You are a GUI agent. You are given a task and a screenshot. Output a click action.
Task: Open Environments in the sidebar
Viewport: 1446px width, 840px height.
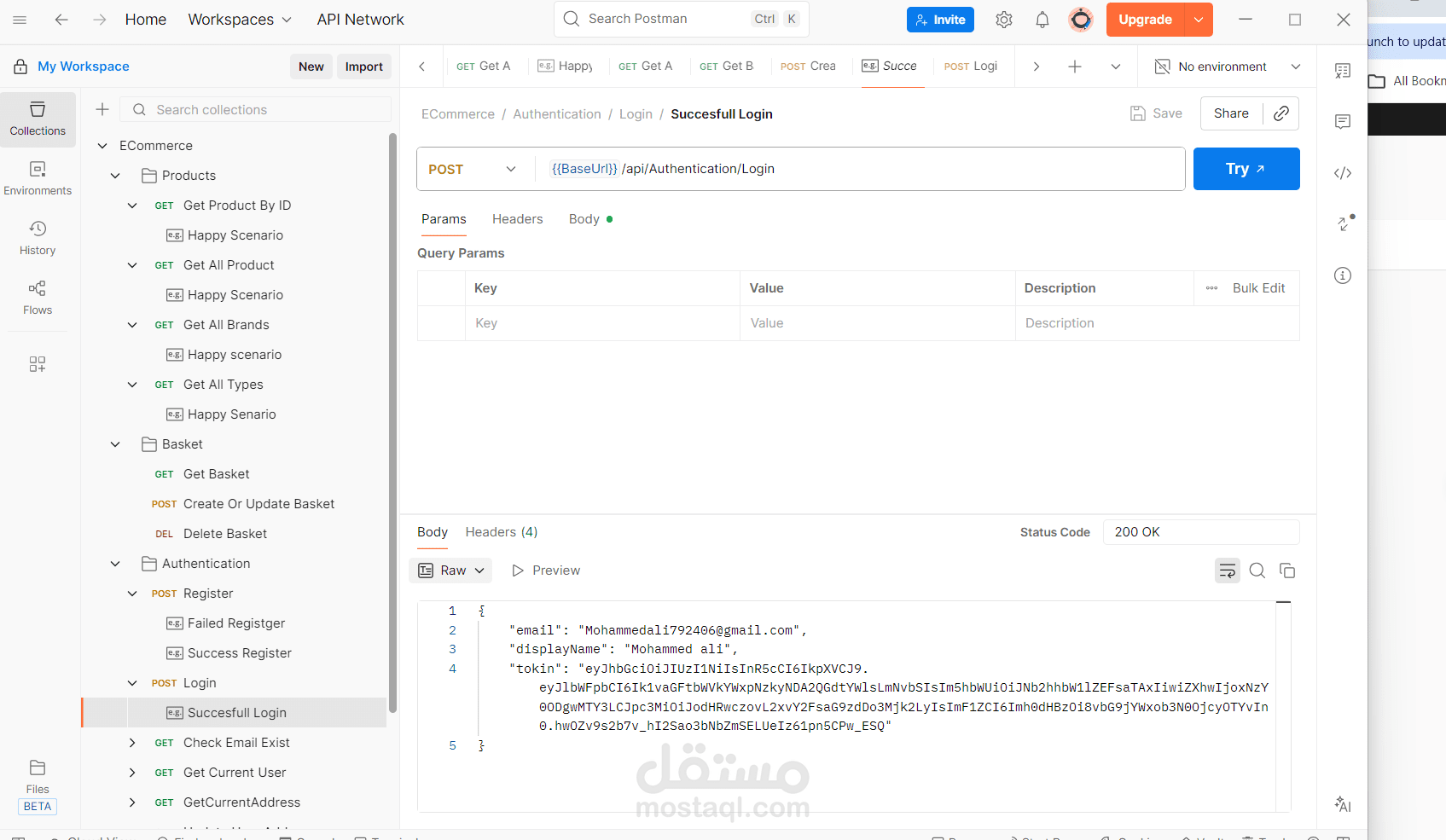tap(38, 179)
